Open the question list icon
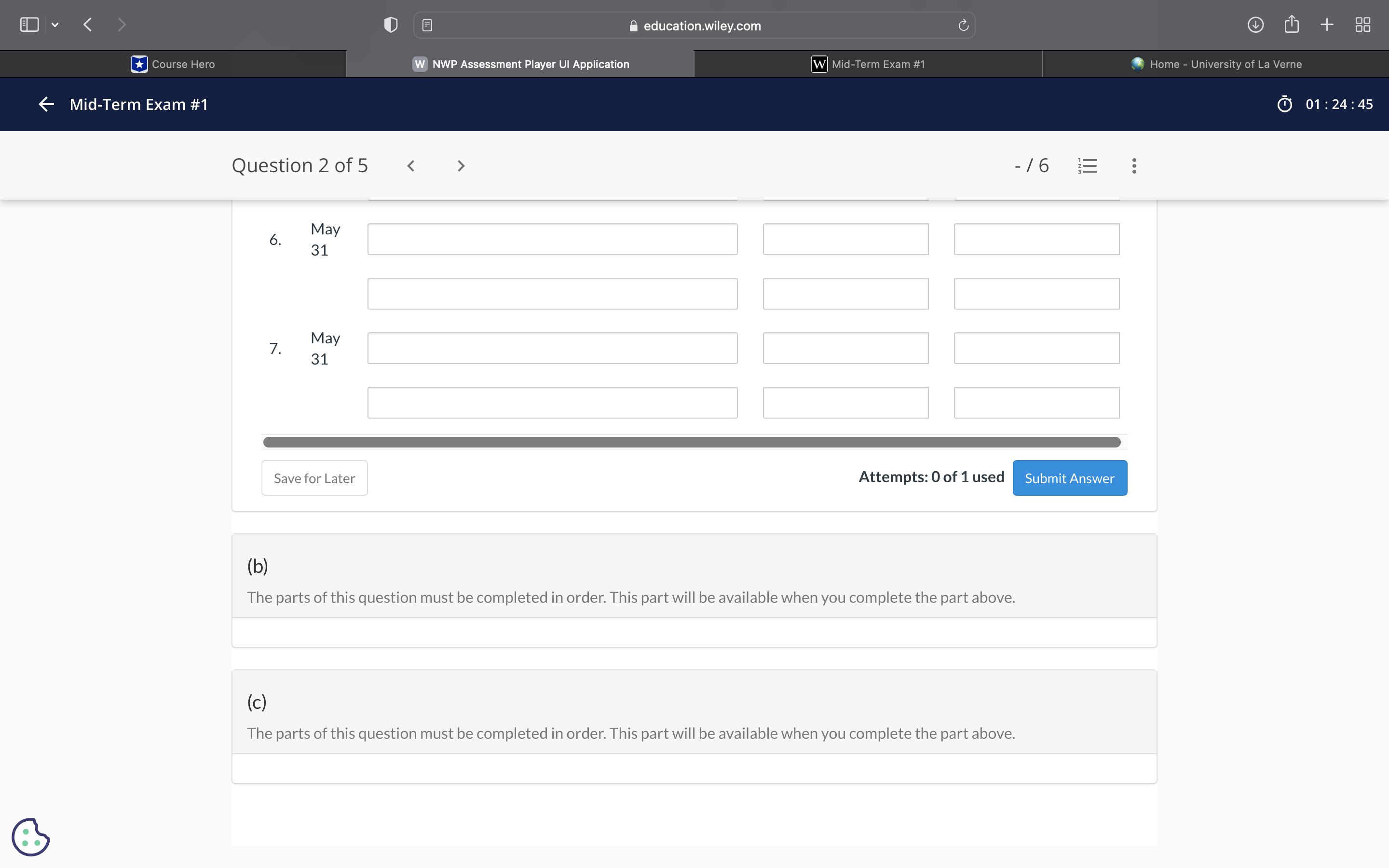 pos(1087,166)
